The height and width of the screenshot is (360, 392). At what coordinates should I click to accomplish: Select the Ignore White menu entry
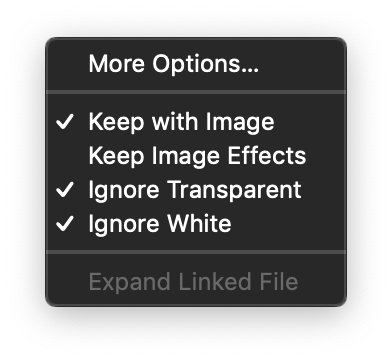[196, 223]
